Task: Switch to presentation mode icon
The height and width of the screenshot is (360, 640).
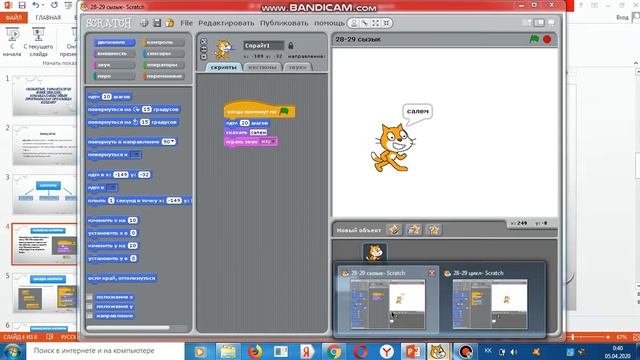Action: pos(551,23)
